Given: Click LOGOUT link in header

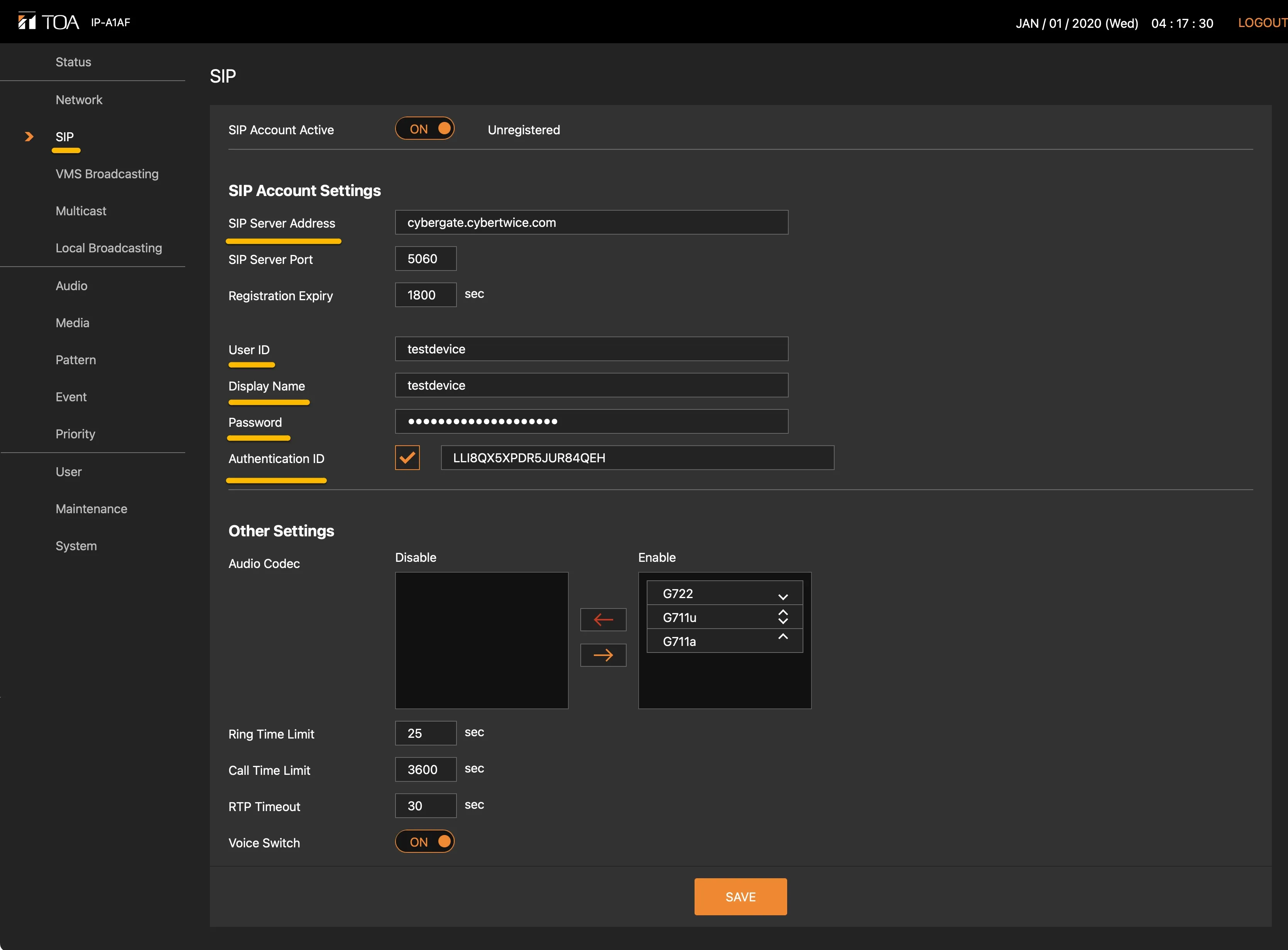Looking at the screenshot, I should (x=1262, y=22).
